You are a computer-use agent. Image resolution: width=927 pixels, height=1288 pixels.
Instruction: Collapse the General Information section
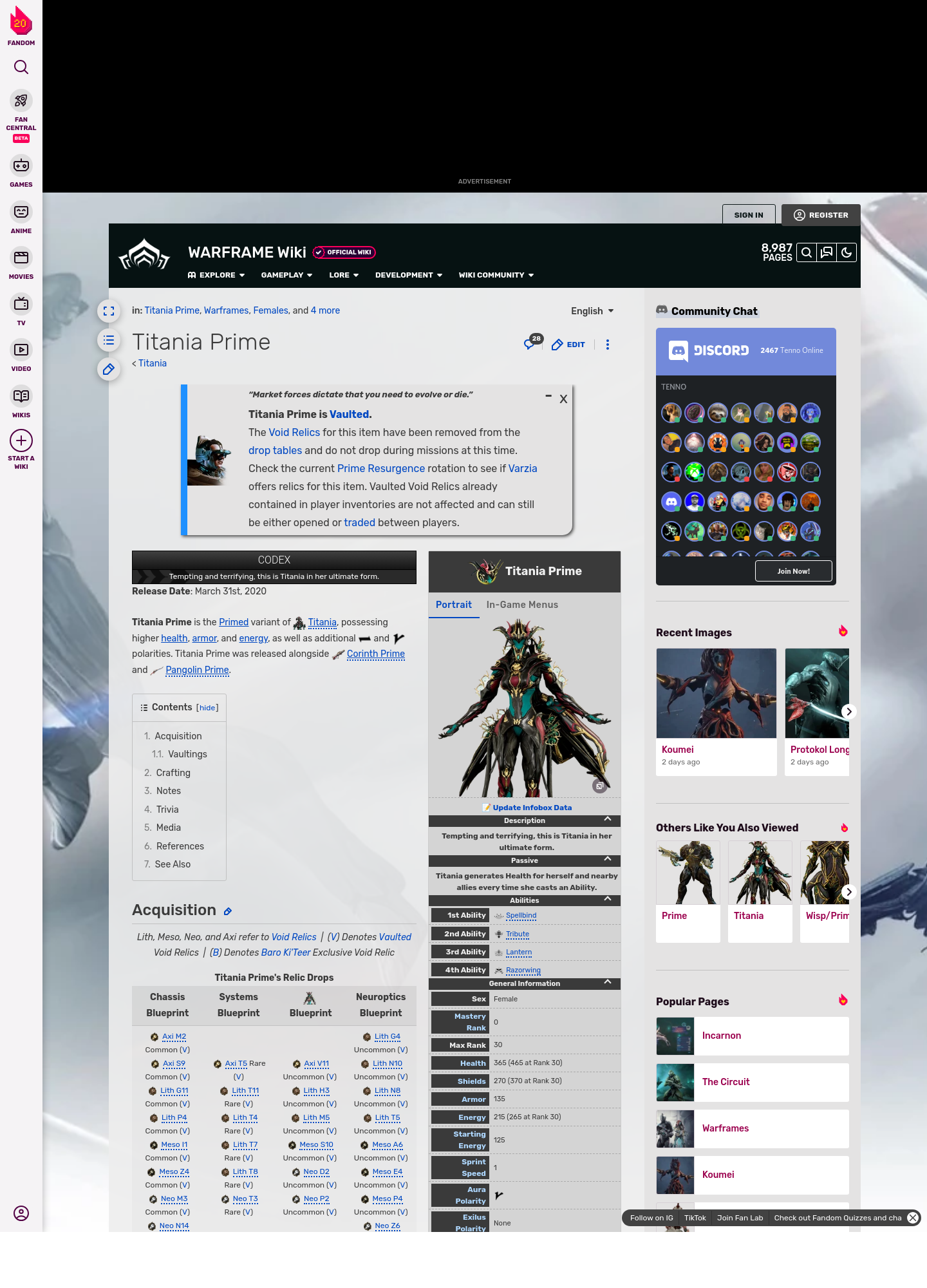tap(608, 982)
